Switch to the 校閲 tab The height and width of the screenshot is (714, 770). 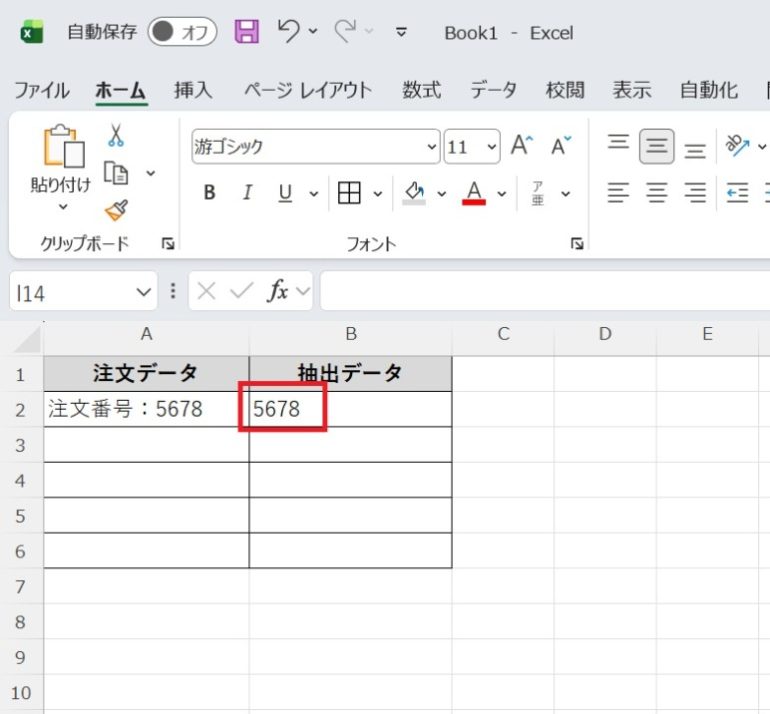[565, 90]
